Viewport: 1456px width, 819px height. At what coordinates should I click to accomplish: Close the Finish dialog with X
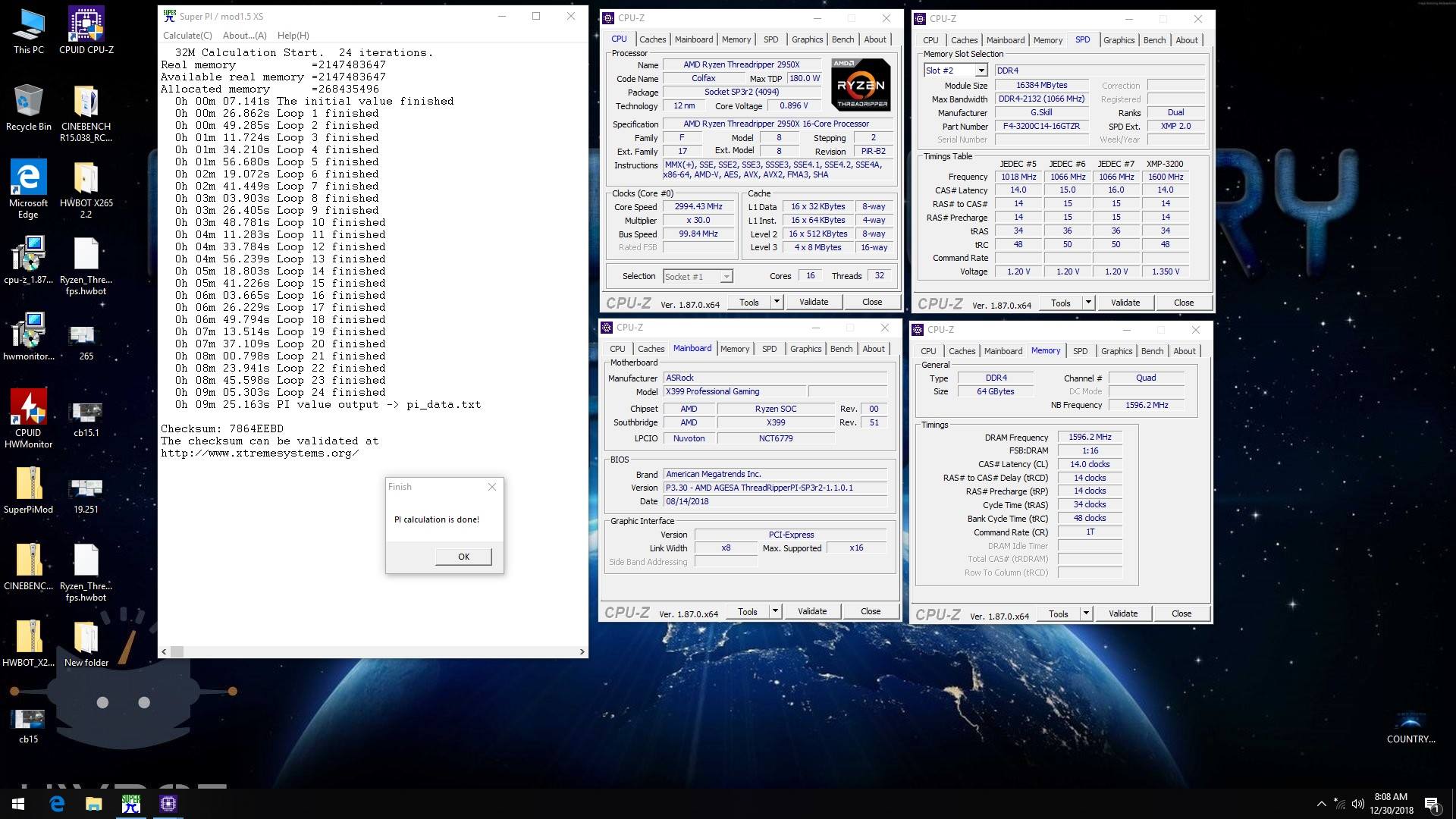491,487
